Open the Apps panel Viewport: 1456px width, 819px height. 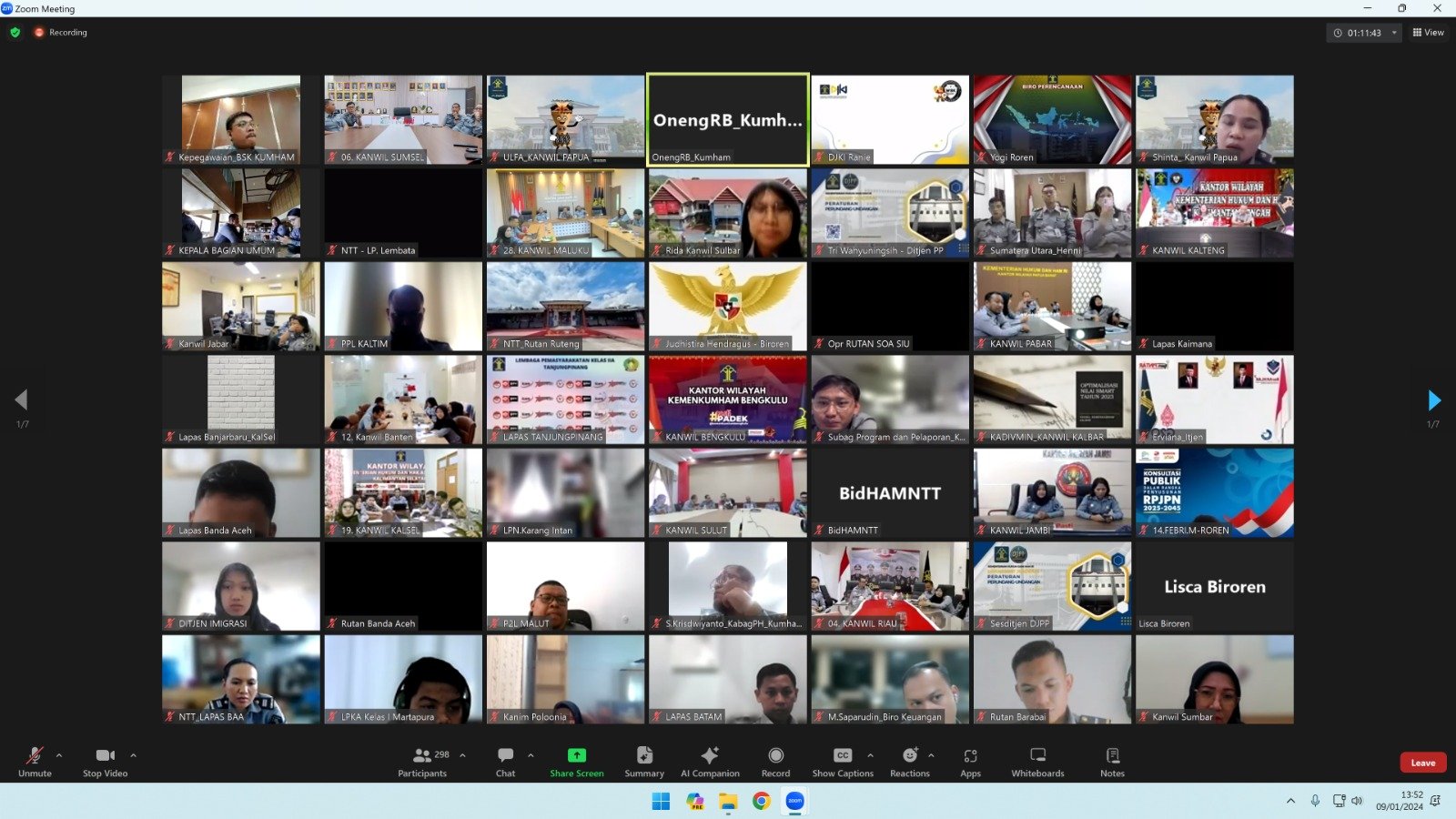pyautogui.click(x=970, y=762)
